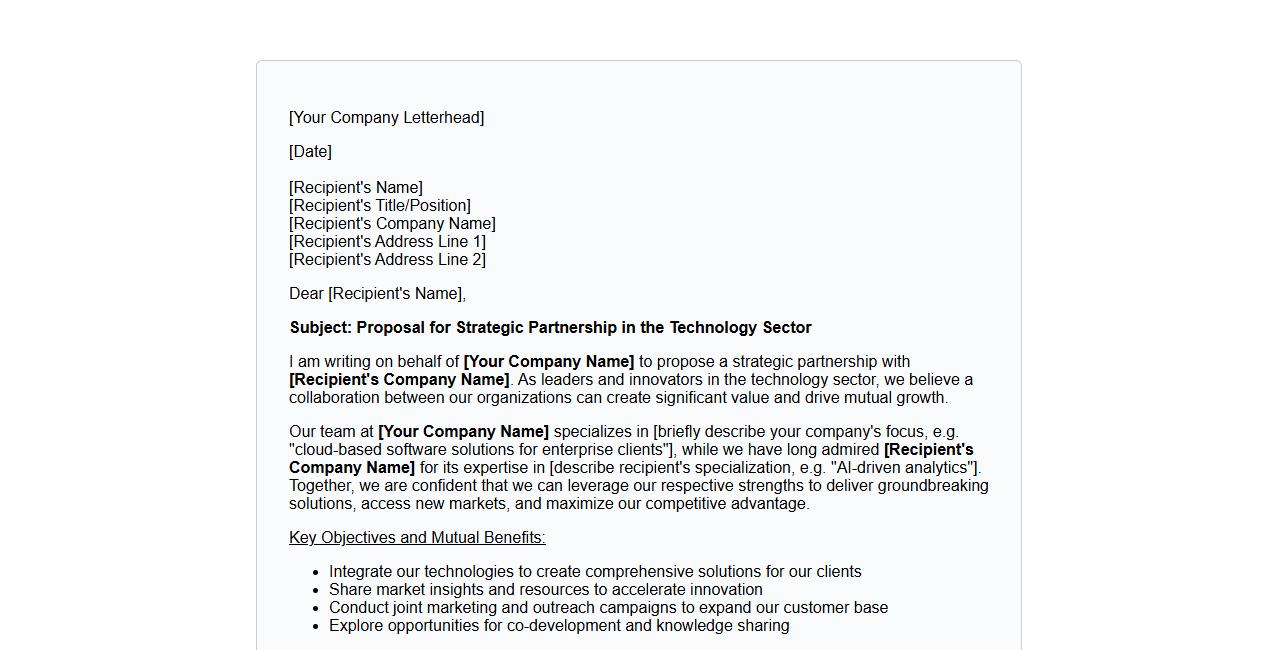1278x650 pixels.
Task: Click bold [Your Company Name] in first paragraph
Action: pos(548,362)
